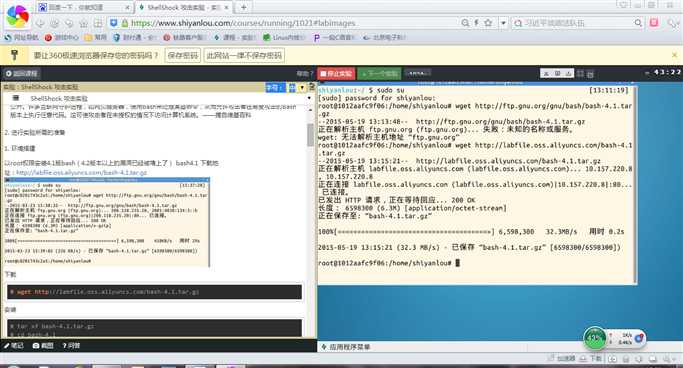Click the tar xf command code block

154,327
